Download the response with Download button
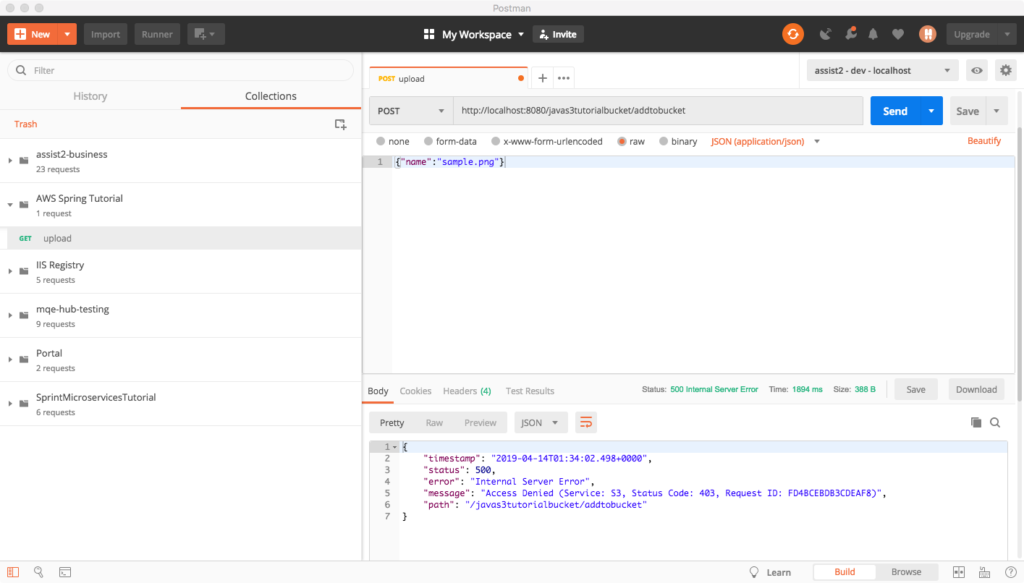1024x583 pixels. [976, 389]
